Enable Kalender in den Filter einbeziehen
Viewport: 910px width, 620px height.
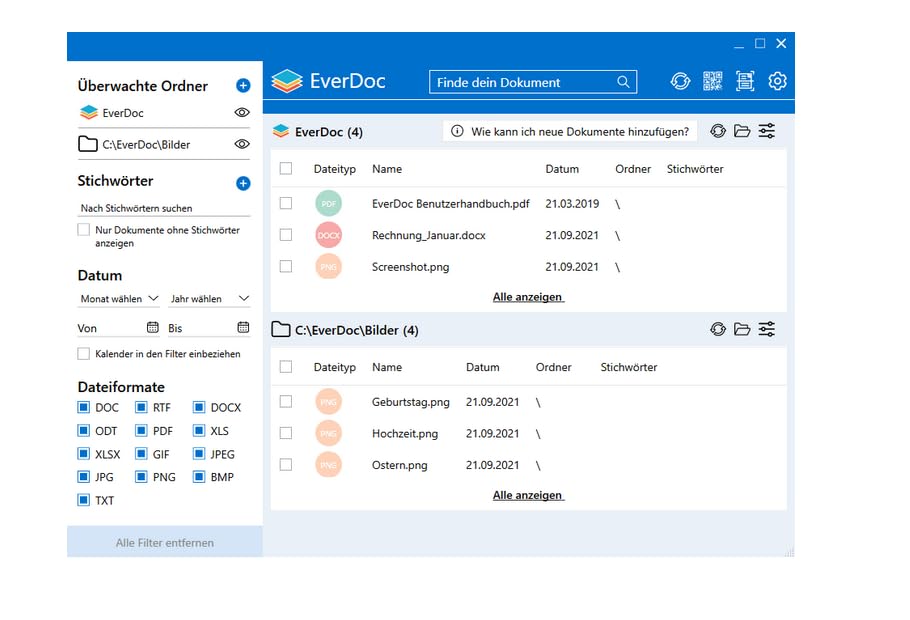[x=84, y=354]
